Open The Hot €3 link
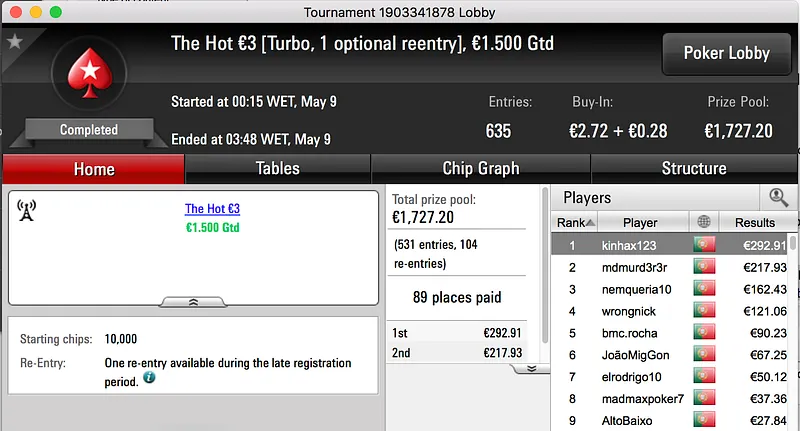Screen dimensions: 800x431 [212, 209]
